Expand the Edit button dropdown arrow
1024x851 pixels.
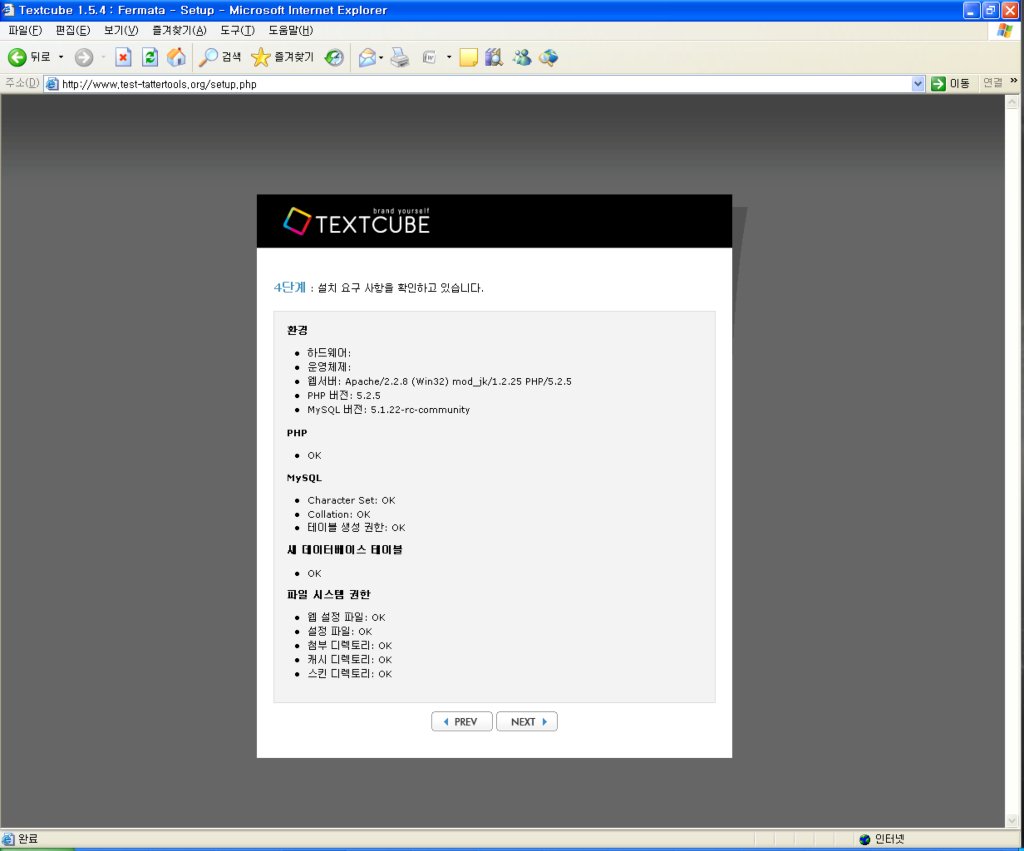[x=449, y=57]
